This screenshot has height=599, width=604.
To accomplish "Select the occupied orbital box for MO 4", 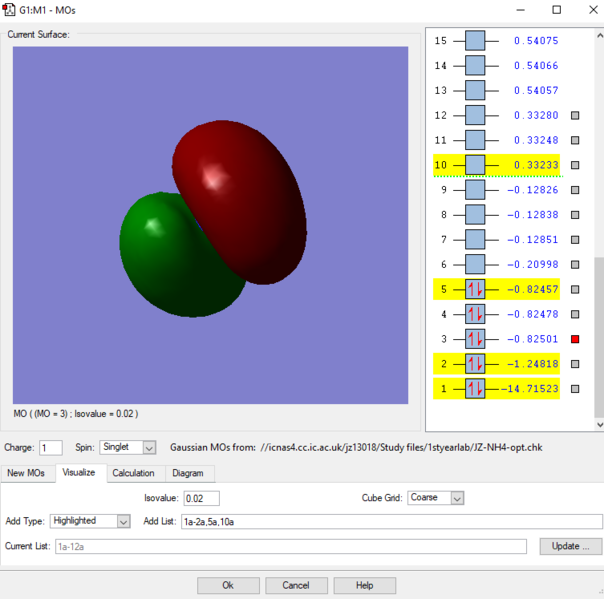I will pyautogui.click(x=475, y=314).
